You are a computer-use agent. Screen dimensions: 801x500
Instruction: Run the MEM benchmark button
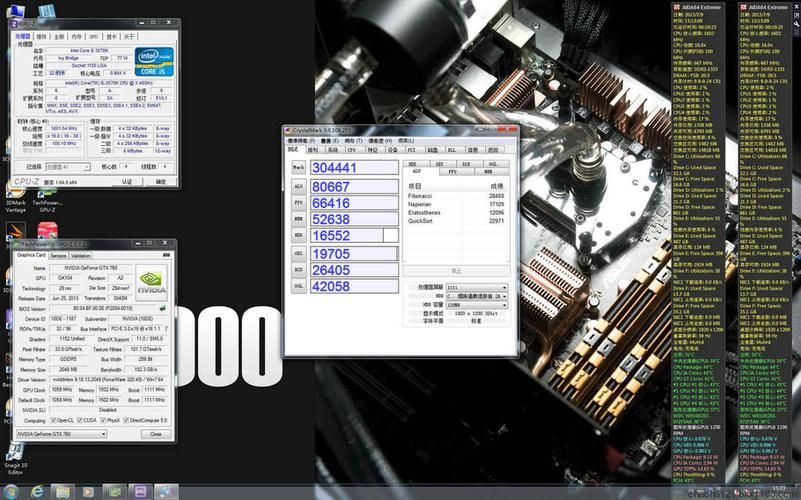pyautogui.click(x=298, y=219)
